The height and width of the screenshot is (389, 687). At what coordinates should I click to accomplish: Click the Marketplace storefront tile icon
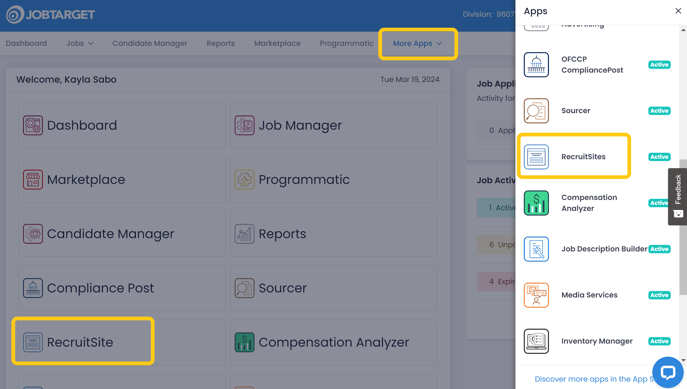tap(33, 180)
